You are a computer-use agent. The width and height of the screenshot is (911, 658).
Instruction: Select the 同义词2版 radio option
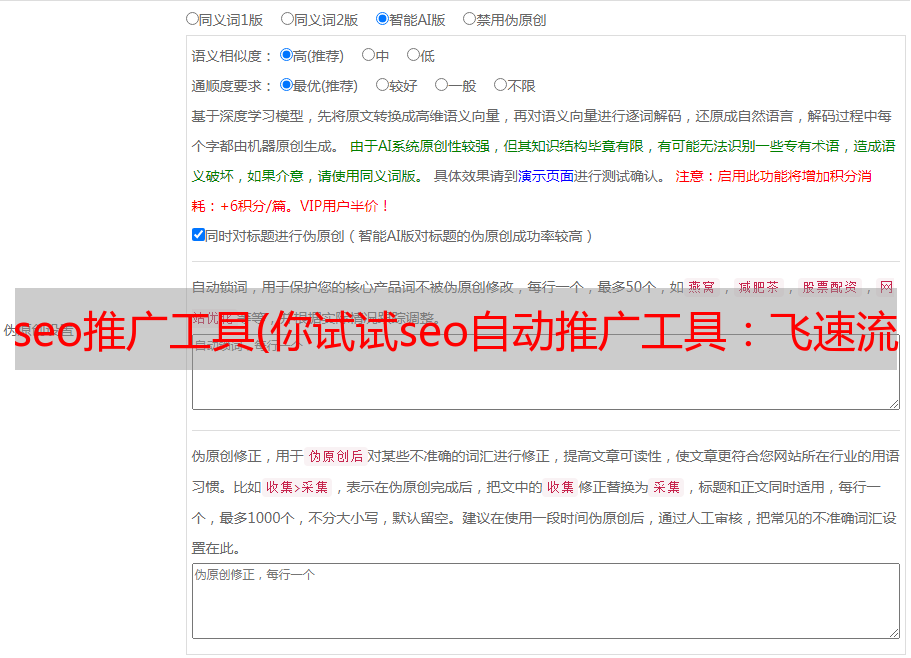pyautogui.click(x=287, y=19)
